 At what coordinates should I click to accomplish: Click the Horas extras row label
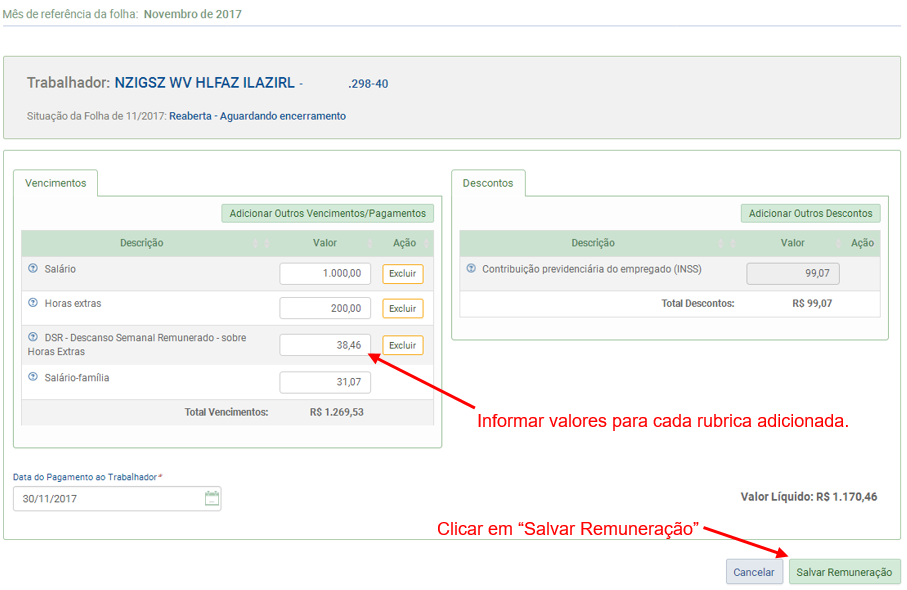pos(73,303)
